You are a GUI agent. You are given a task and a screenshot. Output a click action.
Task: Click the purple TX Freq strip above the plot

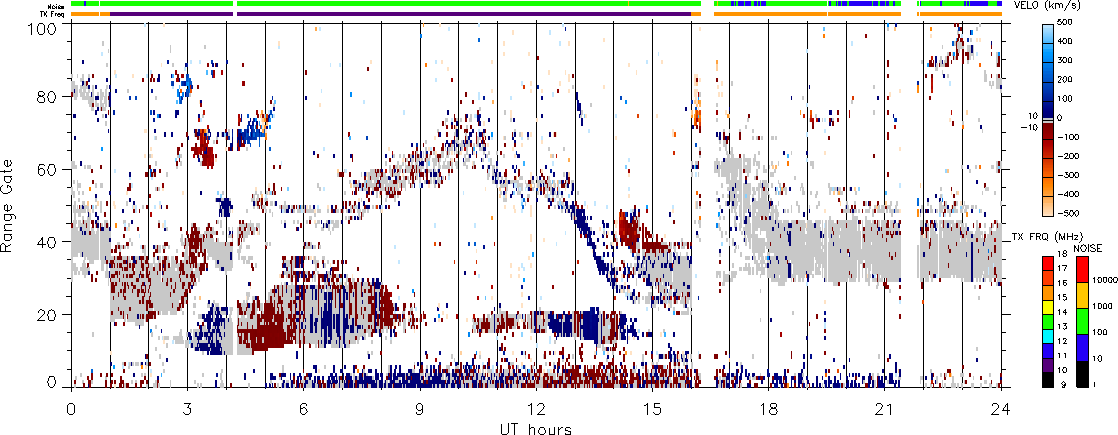(x=400, y=14)
